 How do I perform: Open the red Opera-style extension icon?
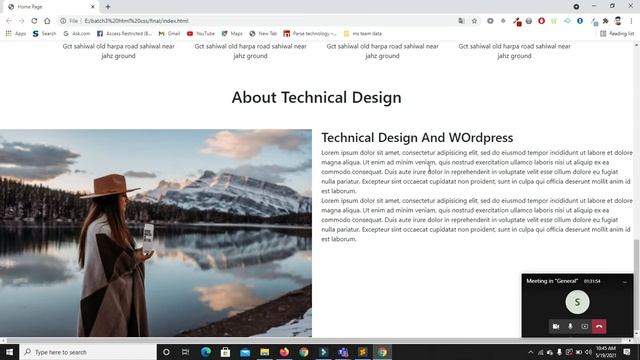pyautogui.click(x=541, y=21)
